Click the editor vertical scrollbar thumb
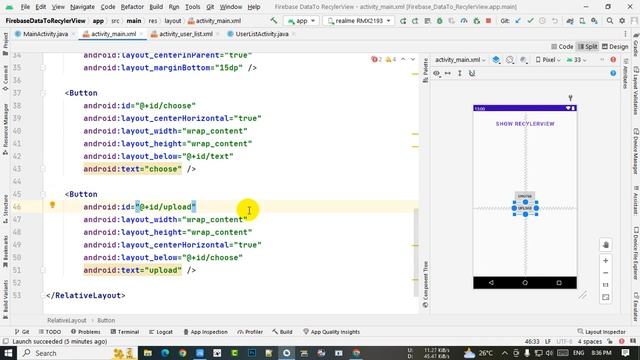This screenshot has width=640, height=360. pyautogui.click(x=416, y=252)
